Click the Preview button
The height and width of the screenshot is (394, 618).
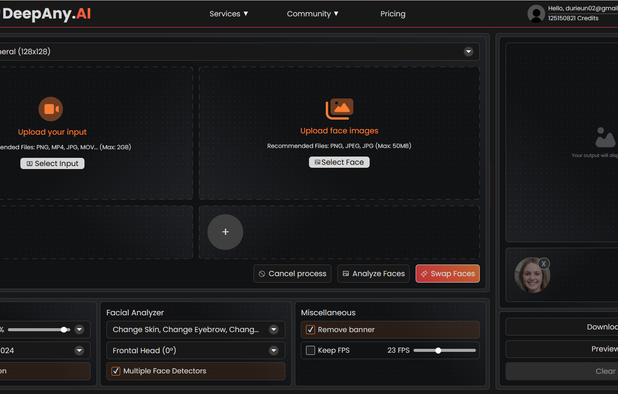click(562, 349)
